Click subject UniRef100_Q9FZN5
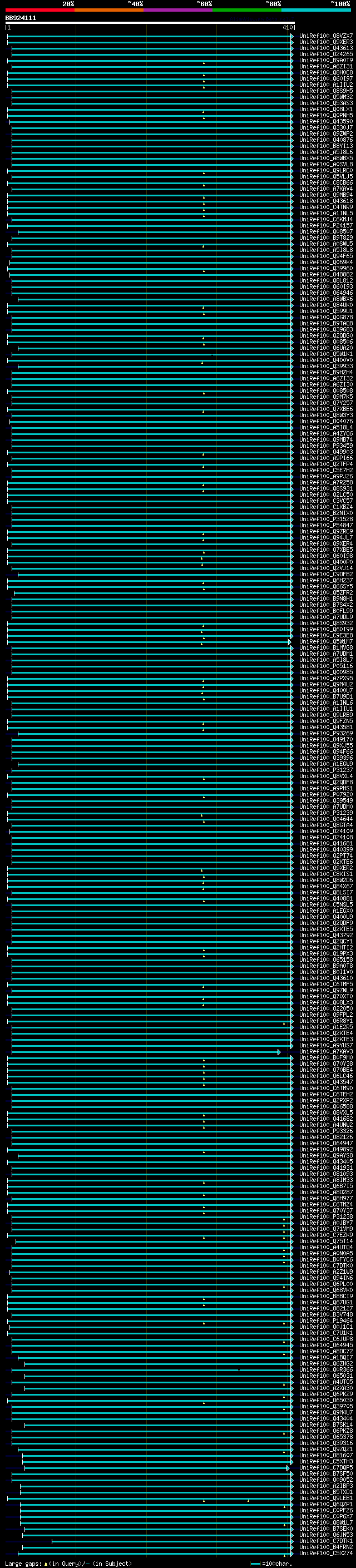Viewport: 356px width, 1568px height. (x=326, y=721)
